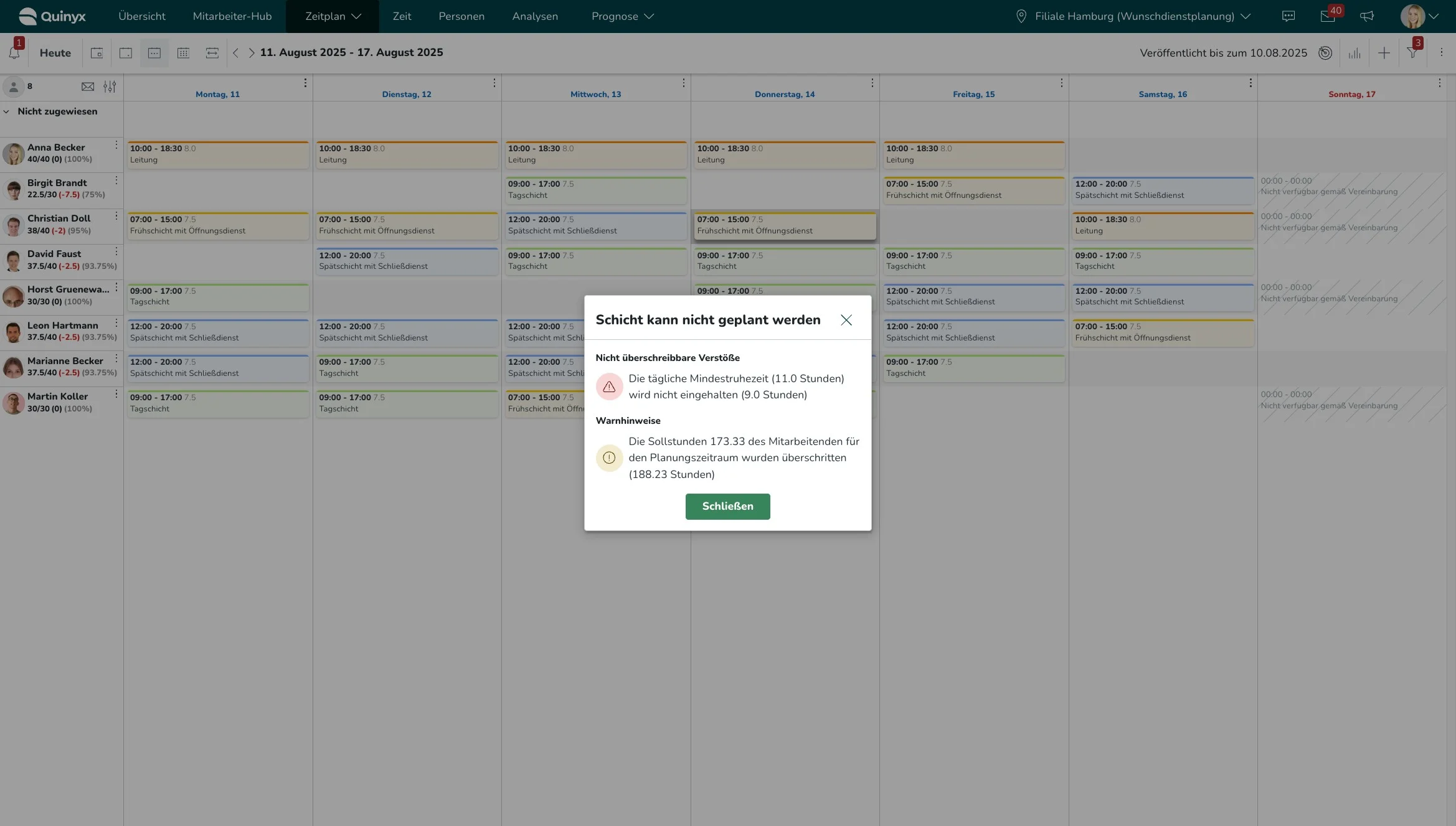Go to the Analysen tab
Screen dimensions: 1456x826
click(x=534, y=17)
